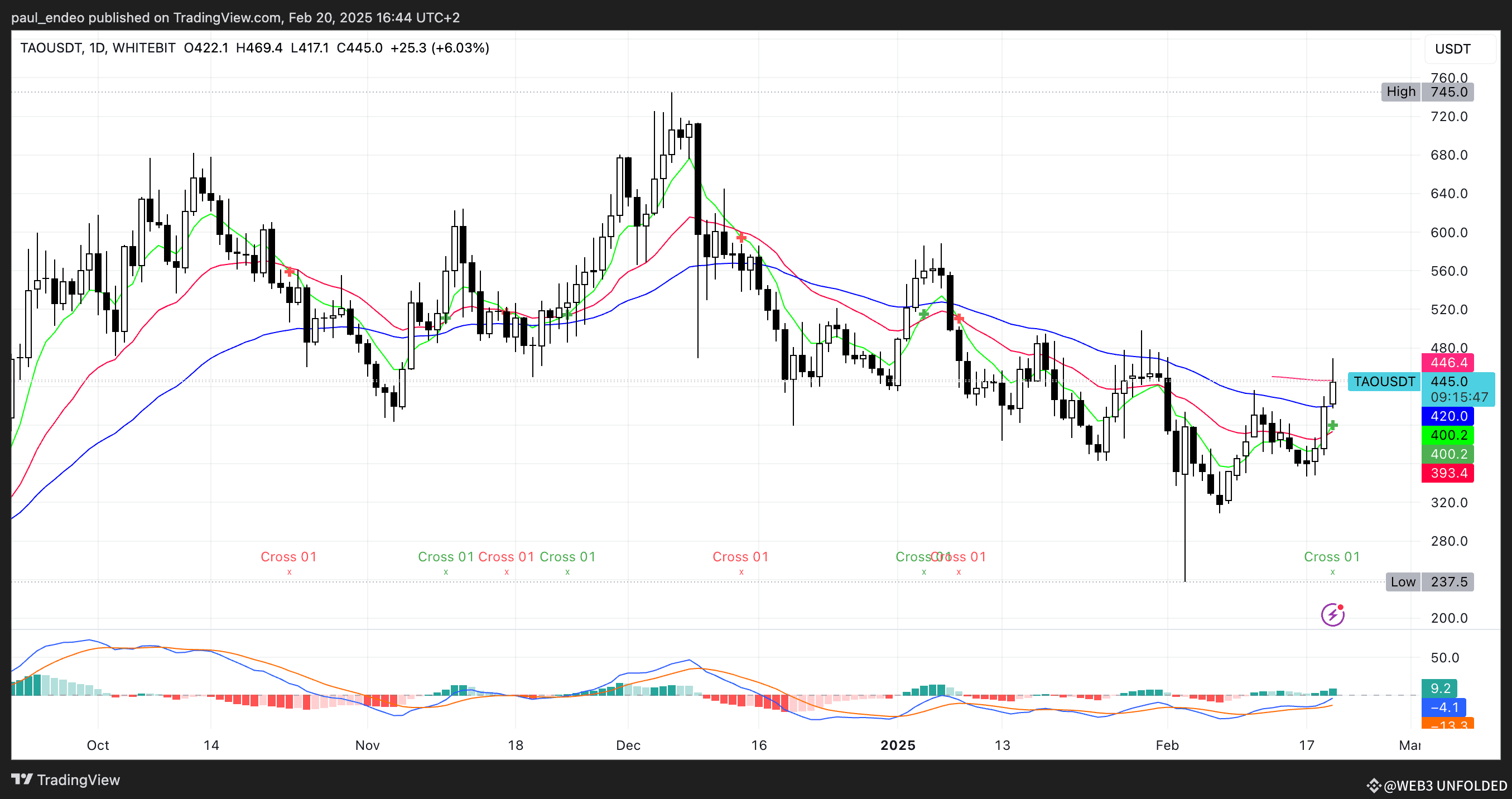Click the 520.0 price scale value
This screenshot has height=799, width=1512.
[1449, 309]
